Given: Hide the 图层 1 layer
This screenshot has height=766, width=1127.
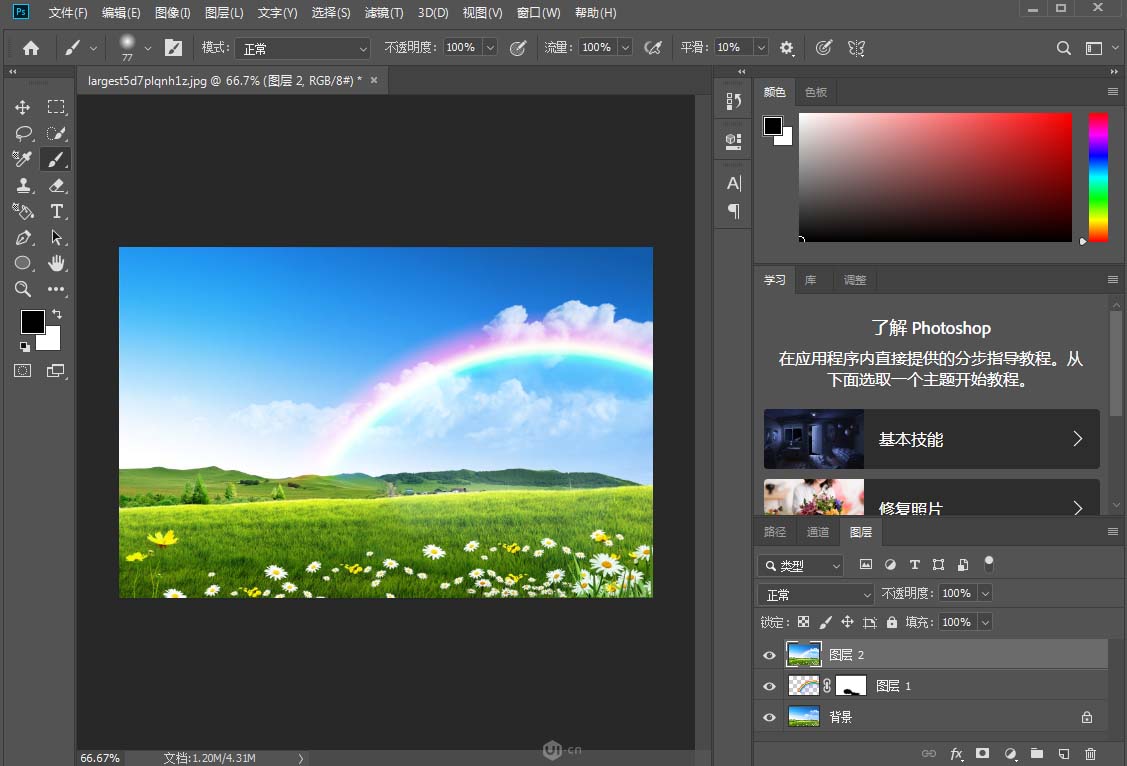Looking at the screenshot, I should coord(769,686).
